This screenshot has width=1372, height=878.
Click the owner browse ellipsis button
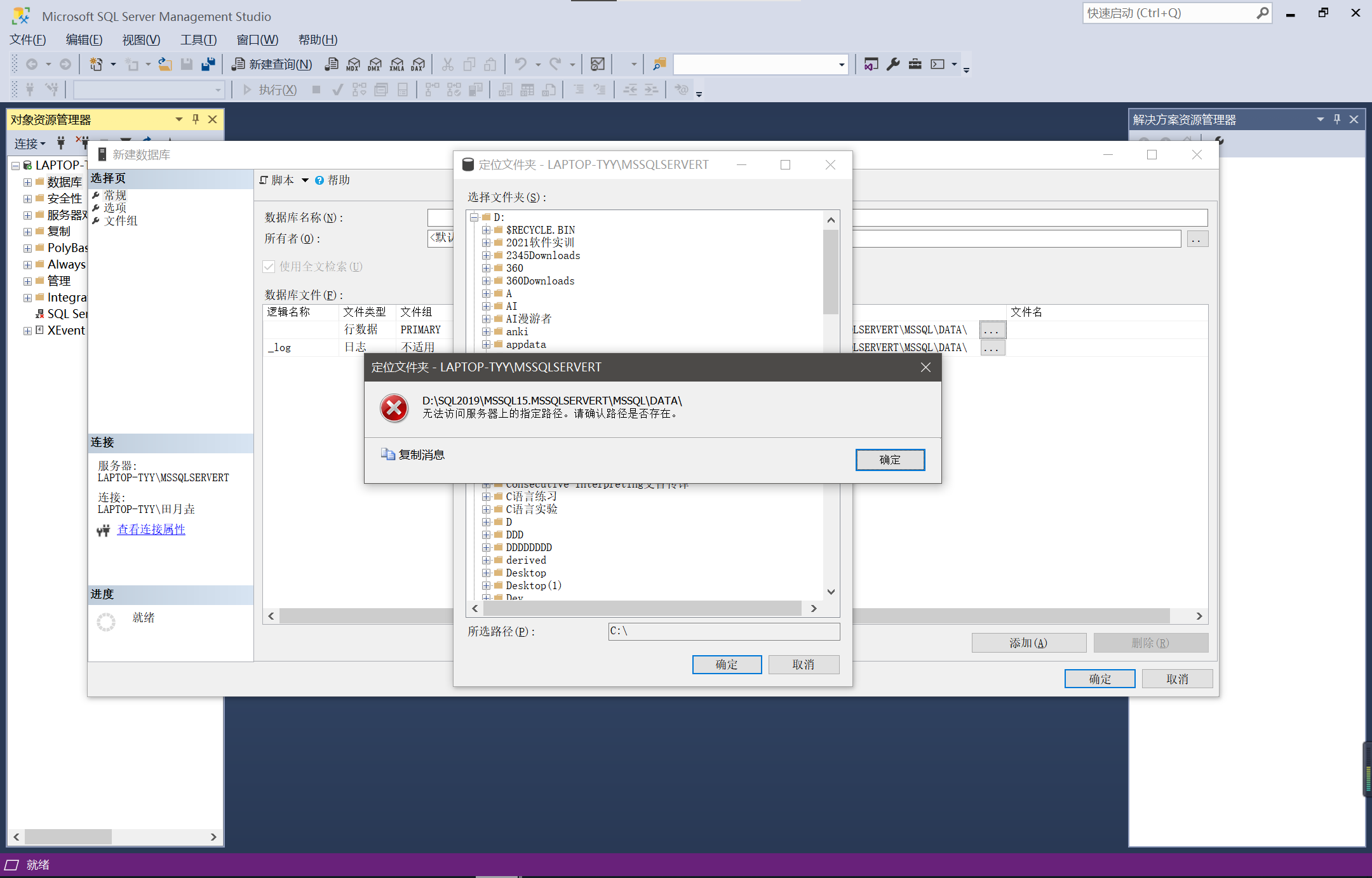click(1197, 239)
